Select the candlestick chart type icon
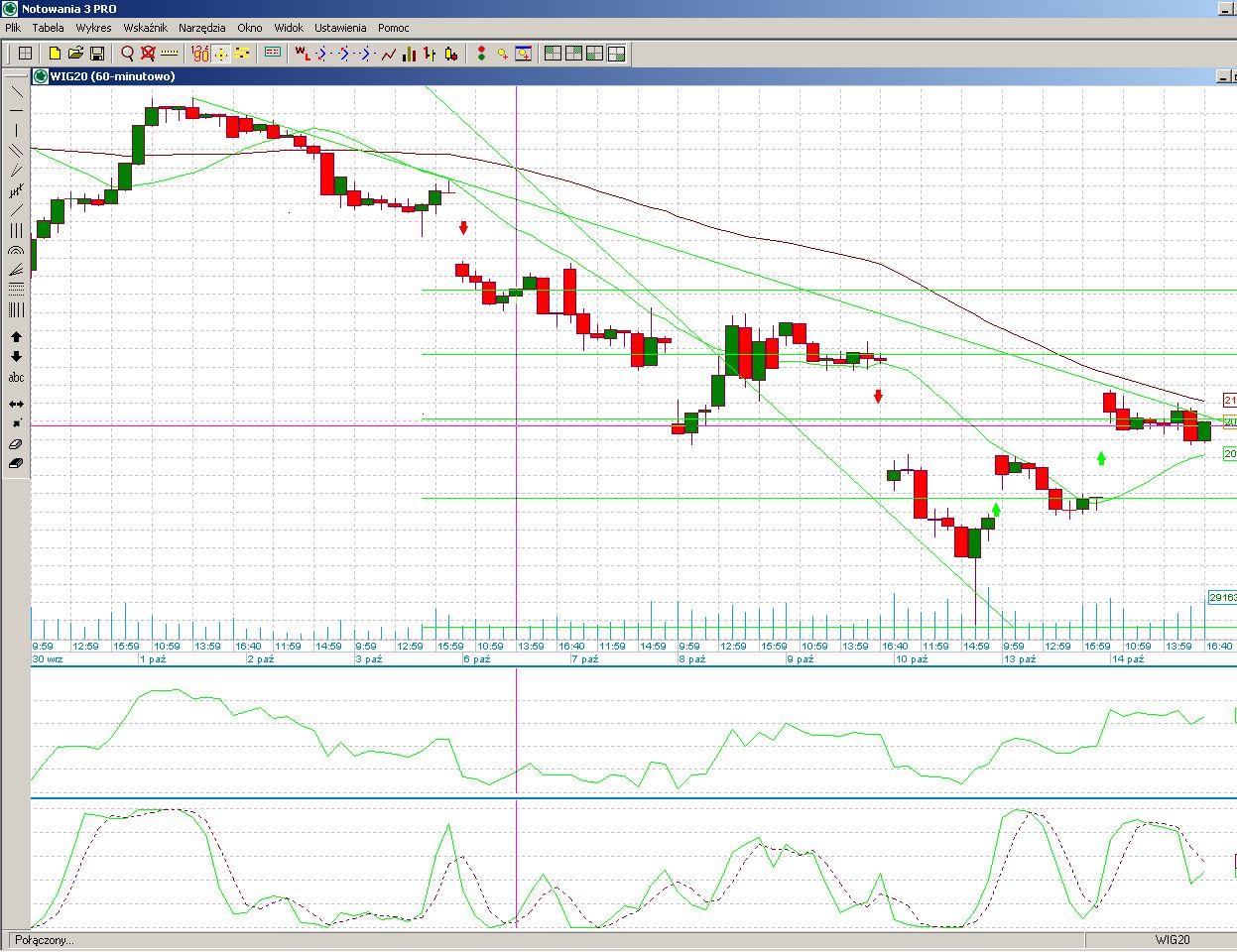The image size is (1237, 952). 451,54
